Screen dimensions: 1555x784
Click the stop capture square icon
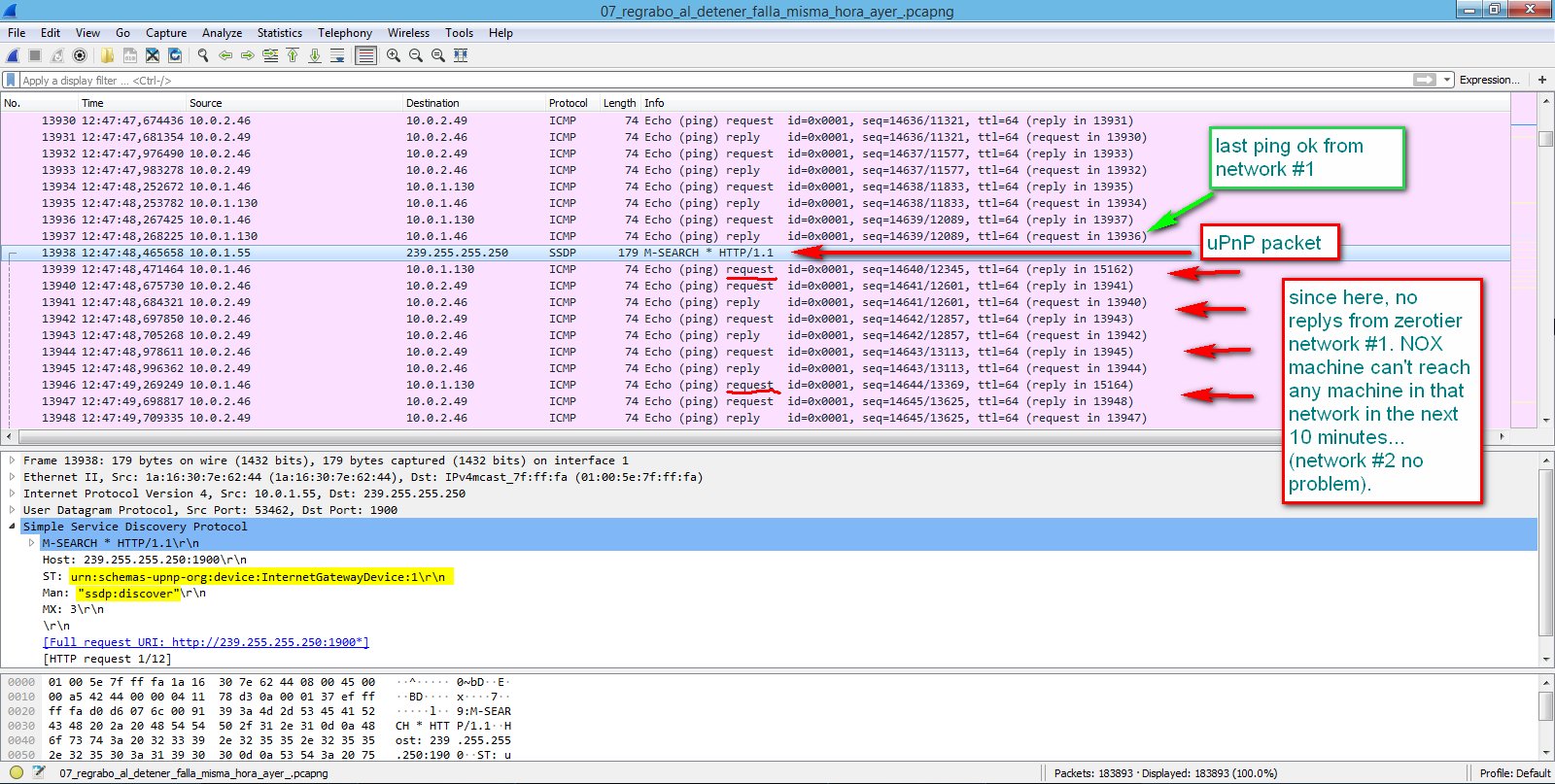(35, 55)
